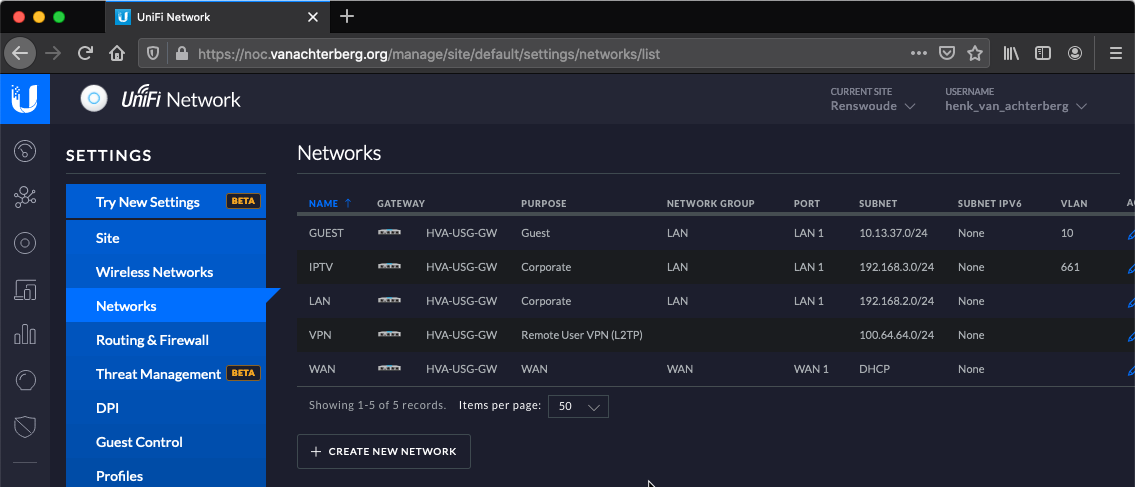
Task: Close the UniFi Network browser tab
Action: click(313, 16)
